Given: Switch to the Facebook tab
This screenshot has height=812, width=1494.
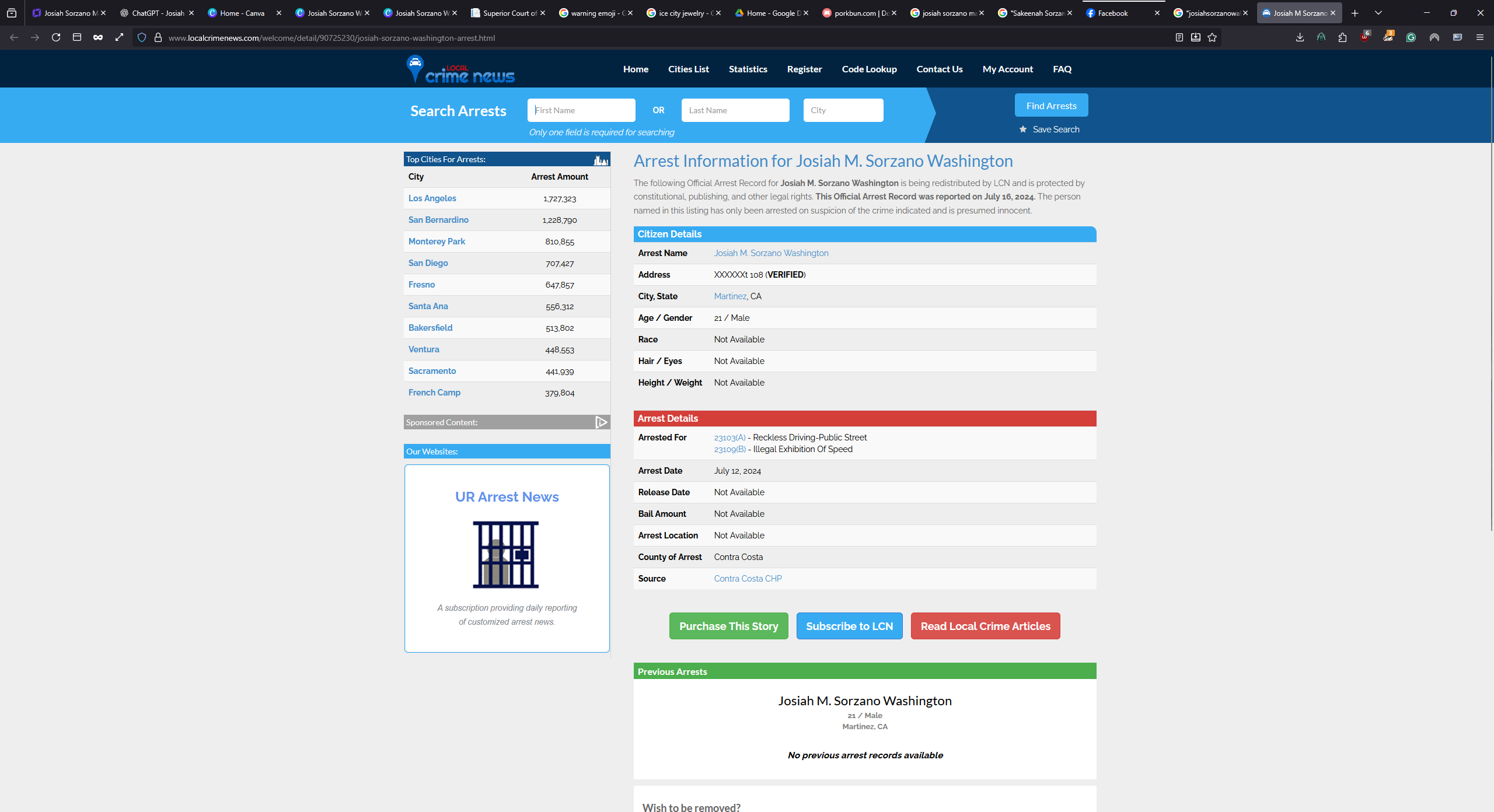Looking at the screenshot, I should [1112, 13].
